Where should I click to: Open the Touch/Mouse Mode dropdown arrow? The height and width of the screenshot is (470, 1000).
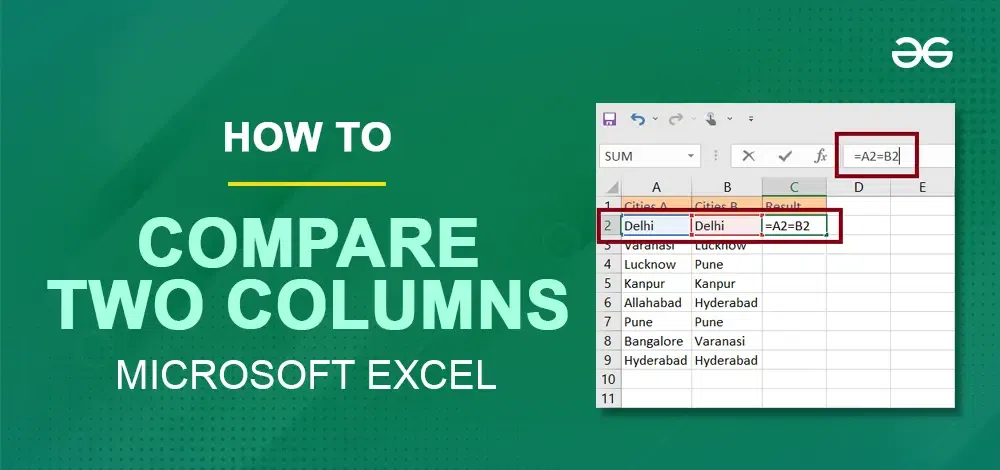click(x=730, y=119)
